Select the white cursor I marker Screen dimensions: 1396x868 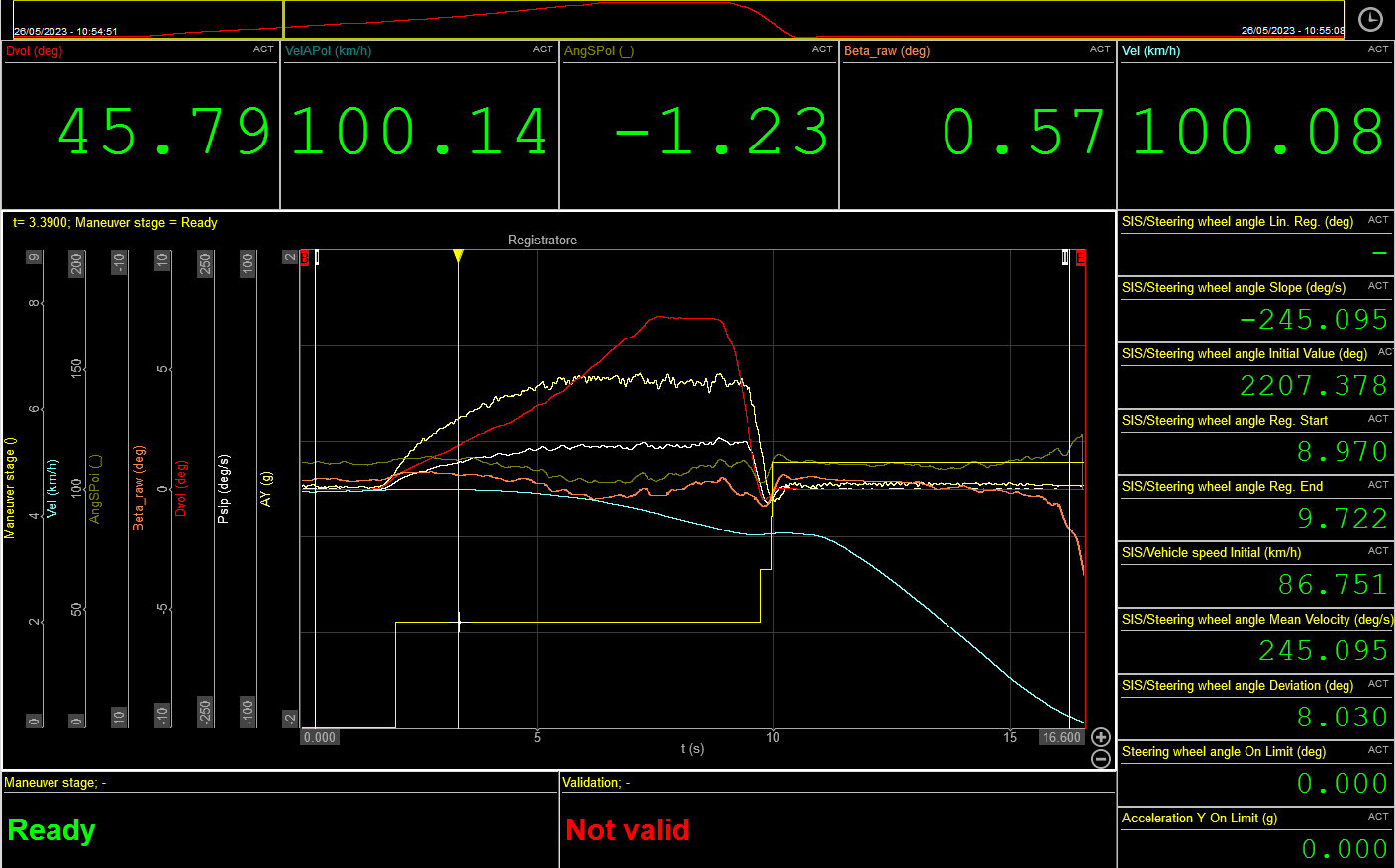click(x=317, y=258)
